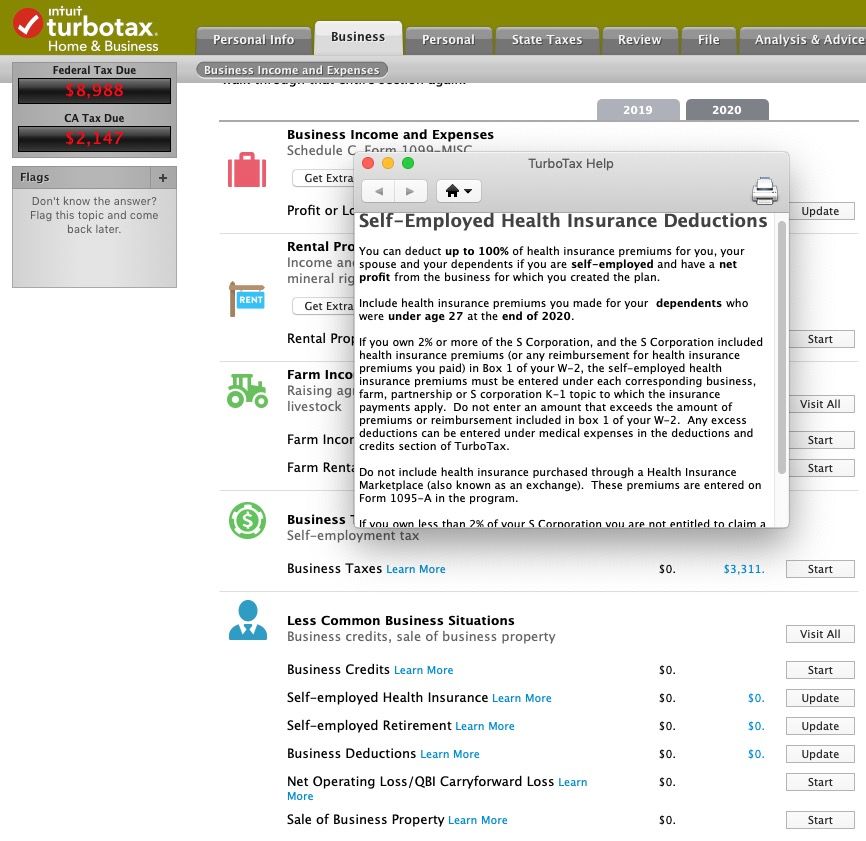The width and height of the screenshot is (866, 841).
Task: Click the Less Common Business Situations heading
Action: [x=400, y=621]
